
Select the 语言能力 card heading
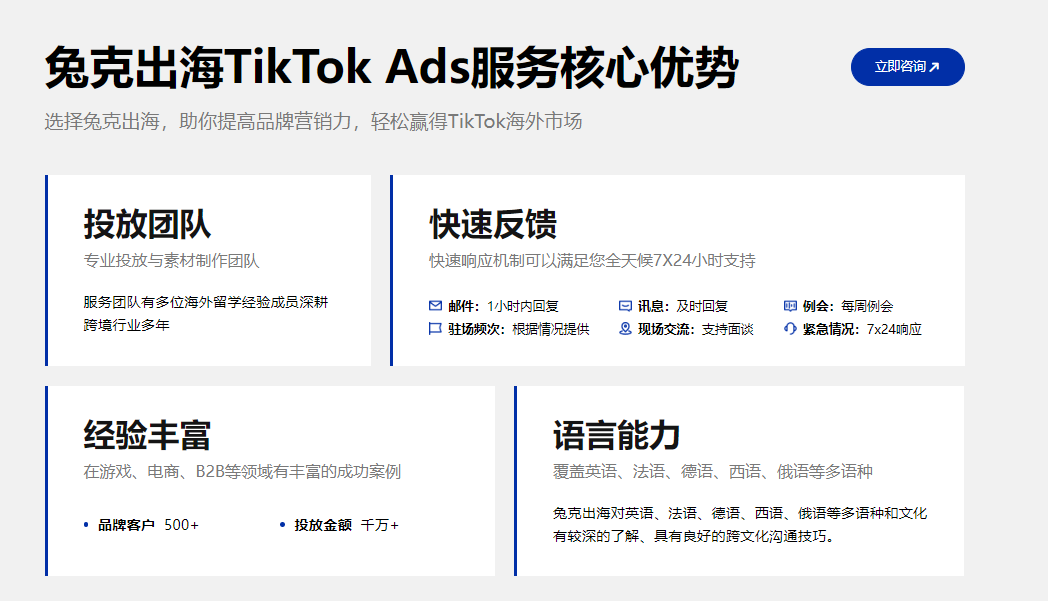tap(616, 435)
